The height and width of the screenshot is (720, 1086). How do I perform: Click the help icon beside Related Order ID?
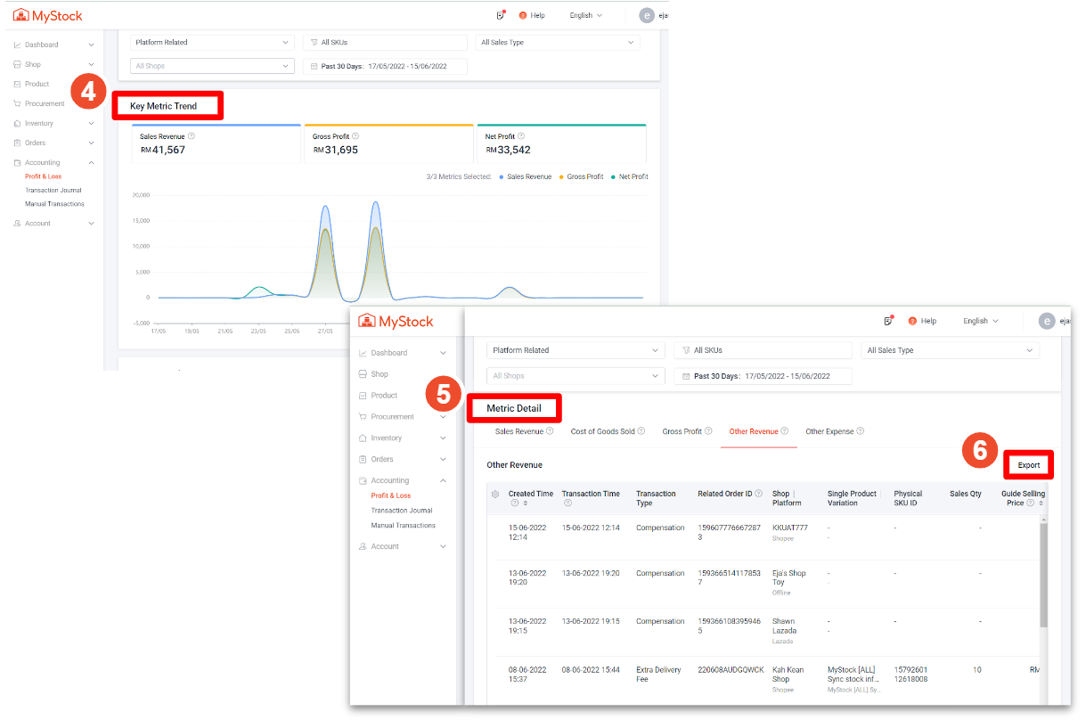click(759, 494)
